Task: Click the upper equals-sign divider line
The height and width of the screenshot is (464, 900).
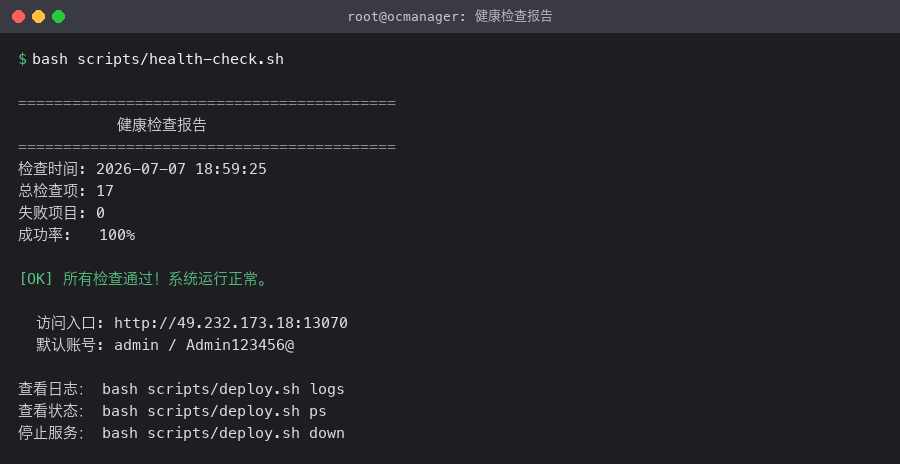Action: coord(207,103)
